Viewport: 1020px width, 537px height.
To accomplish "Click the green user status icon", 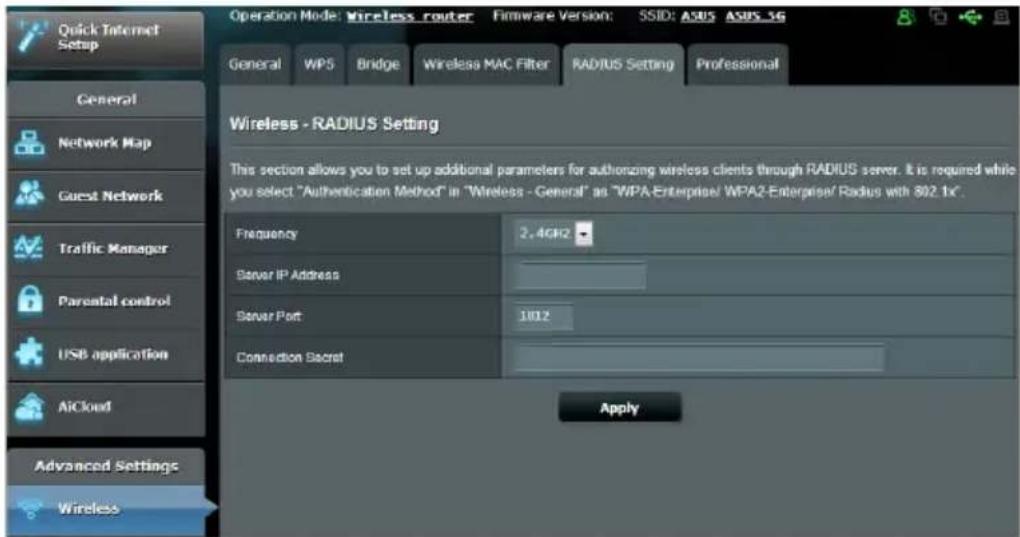I will [904, 17].
